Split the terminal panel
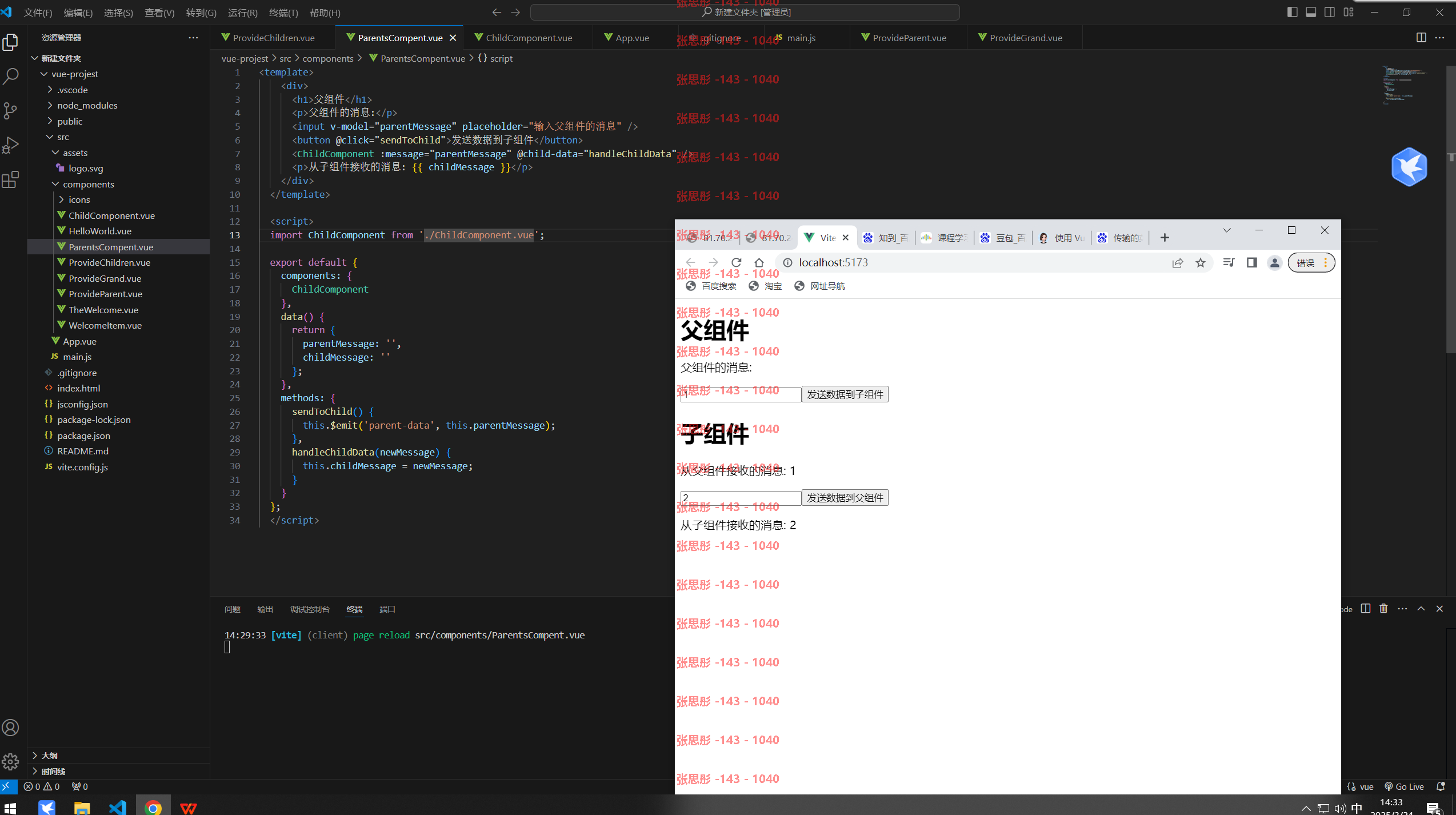The height and width of the screenshot is (815, 1456). point(1366,609)
